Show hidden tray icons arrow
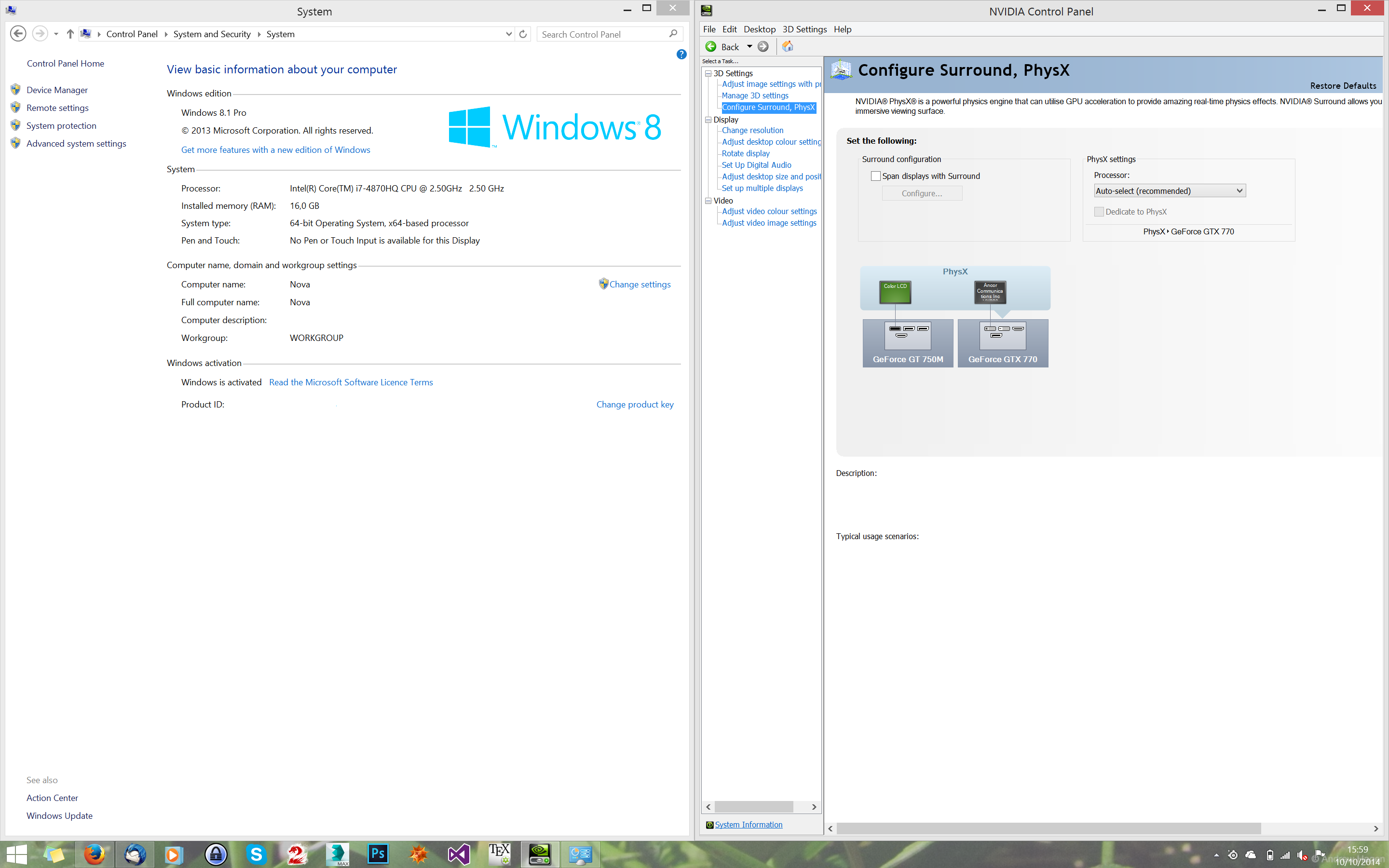1389x868 pixels. [x=1216, y=855]
